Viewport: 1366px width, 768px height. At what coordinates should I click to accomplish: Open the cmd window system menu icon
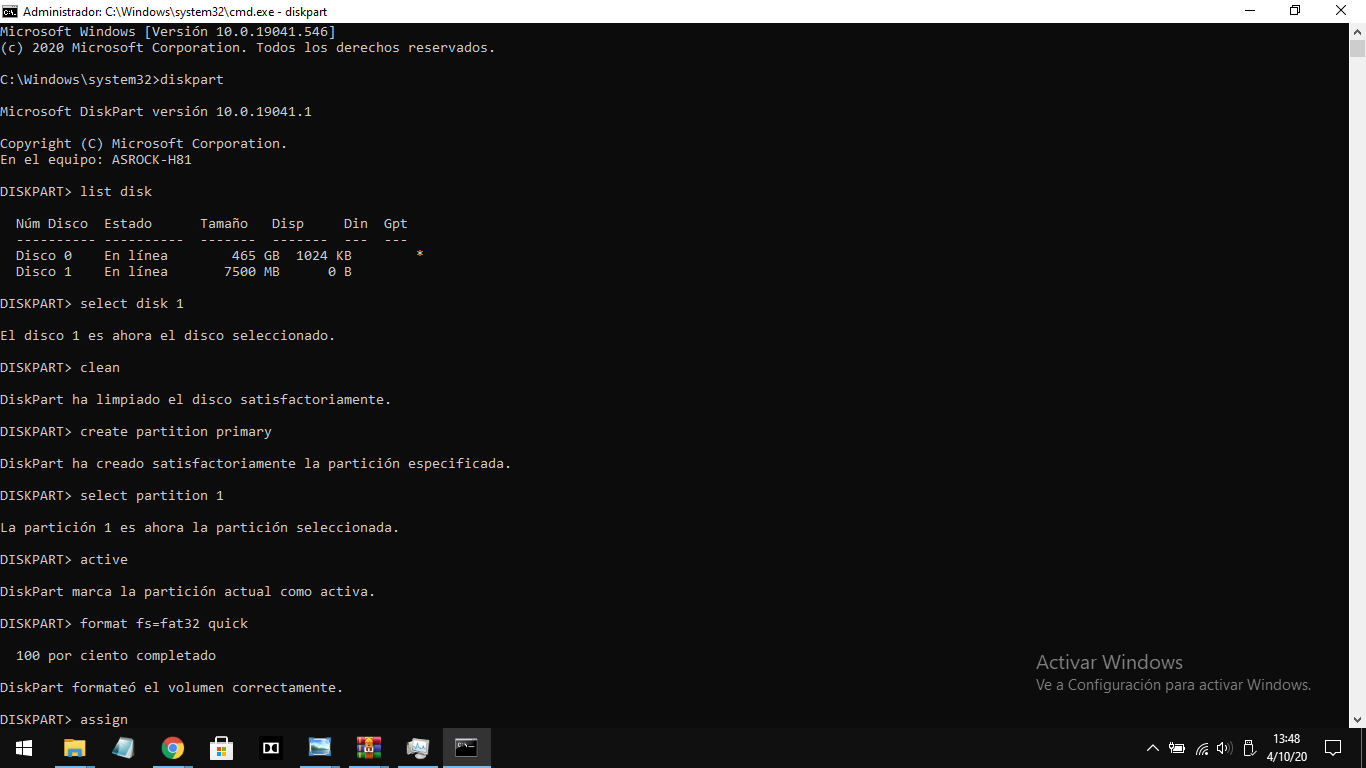[x=10, y=11]
